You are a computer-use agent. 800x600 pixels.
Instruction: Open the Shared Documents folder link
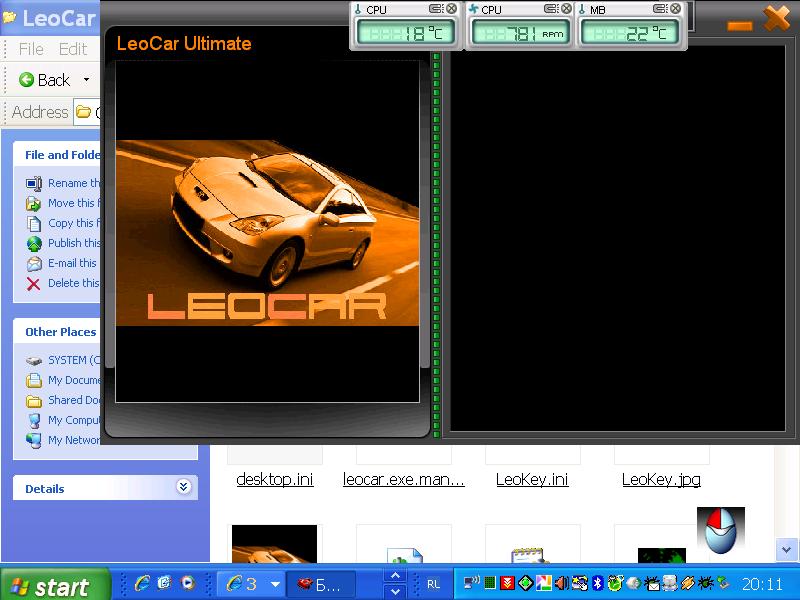(x=73, y=400)
